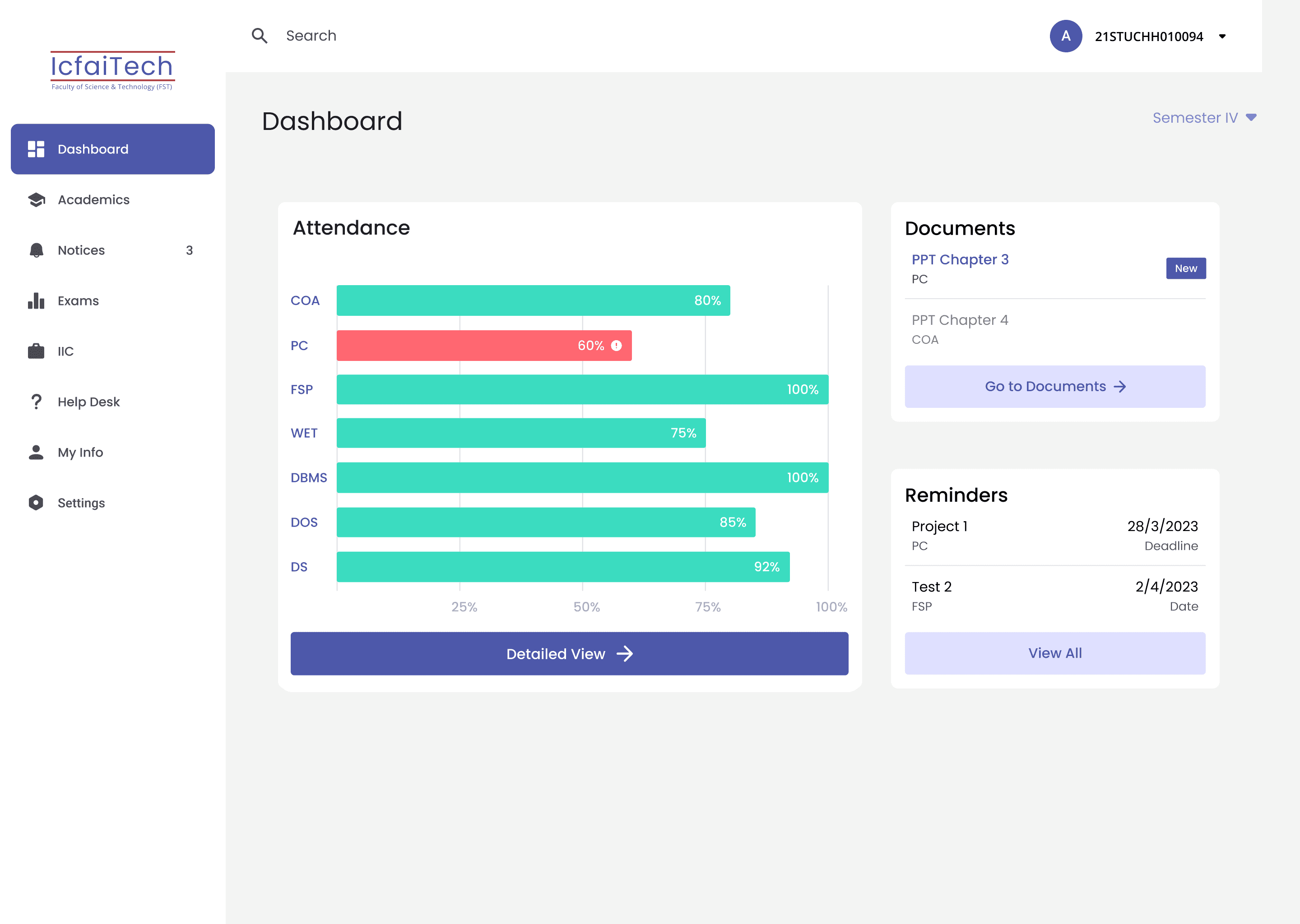
Task: Click the Exams bar chart icon
Action: coord(36,300)
